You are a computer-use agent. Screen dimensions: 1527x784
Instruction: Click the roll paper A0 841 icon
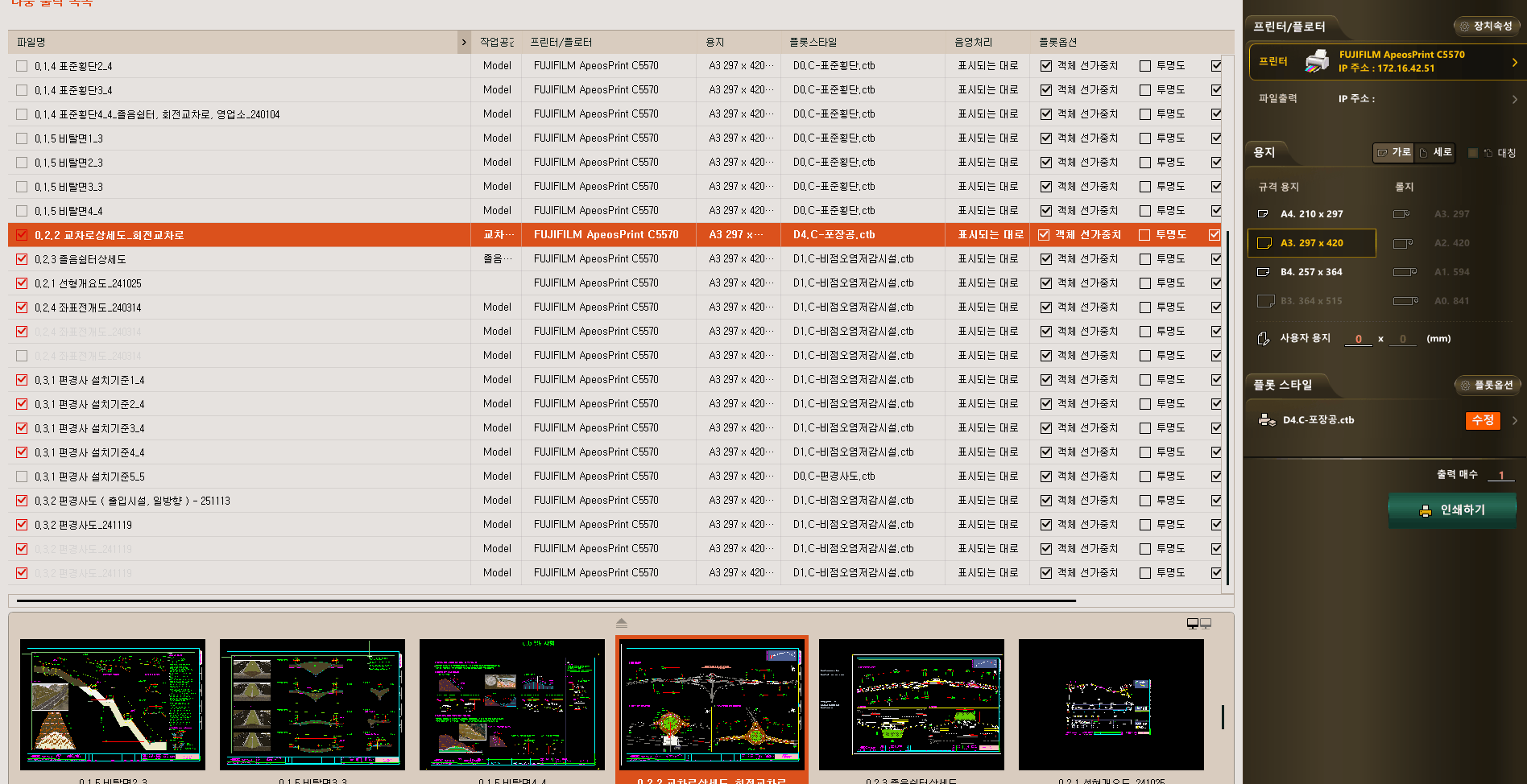(x=1406, y=301)
